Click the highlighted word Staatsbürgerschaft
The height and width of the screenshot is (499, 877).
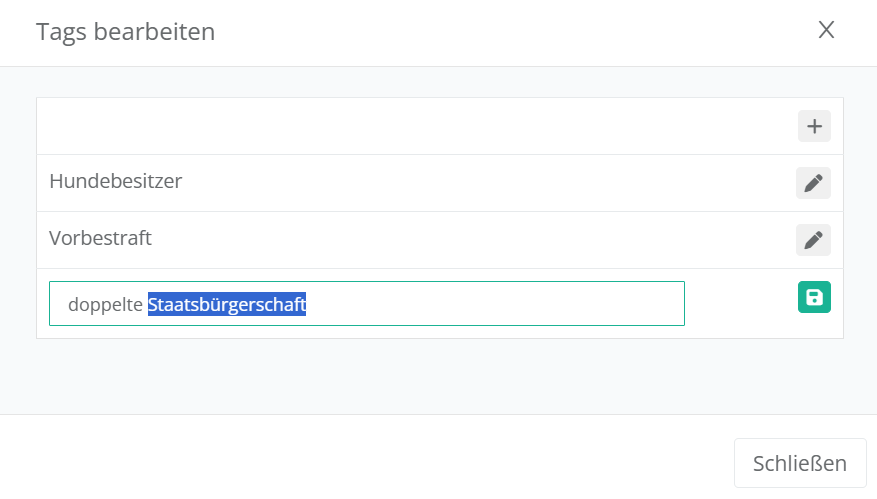pyautogui.click(x=227, y=304)
